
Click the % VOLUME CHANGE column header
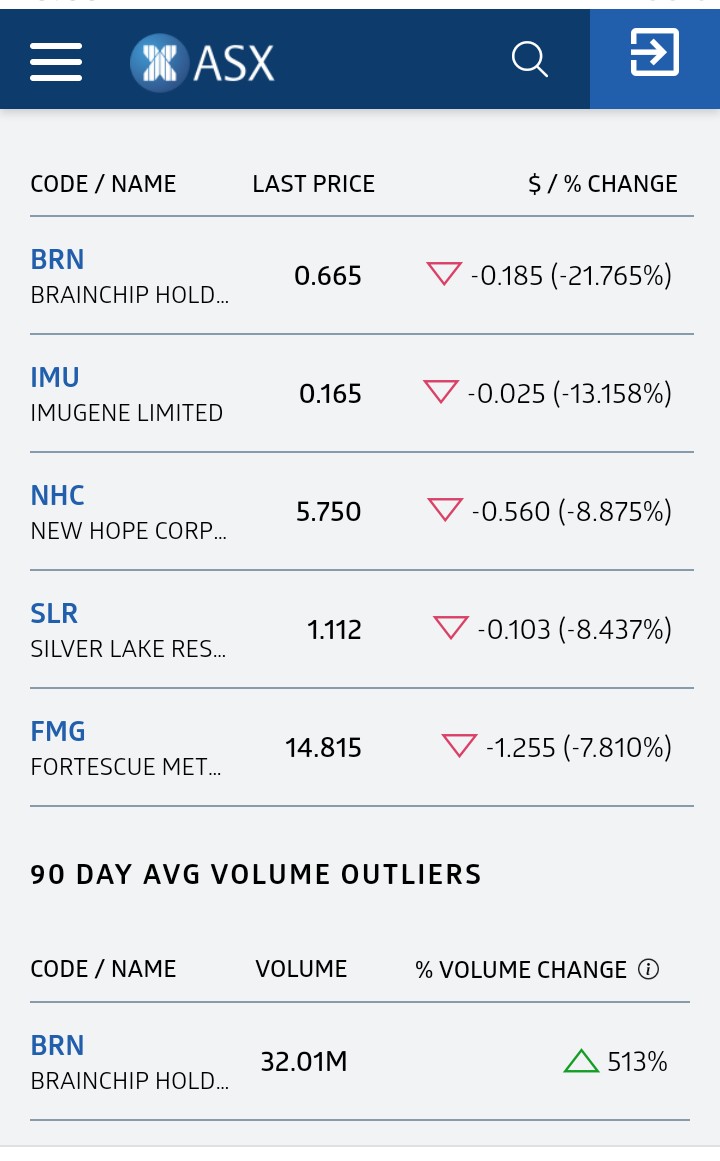521,969
